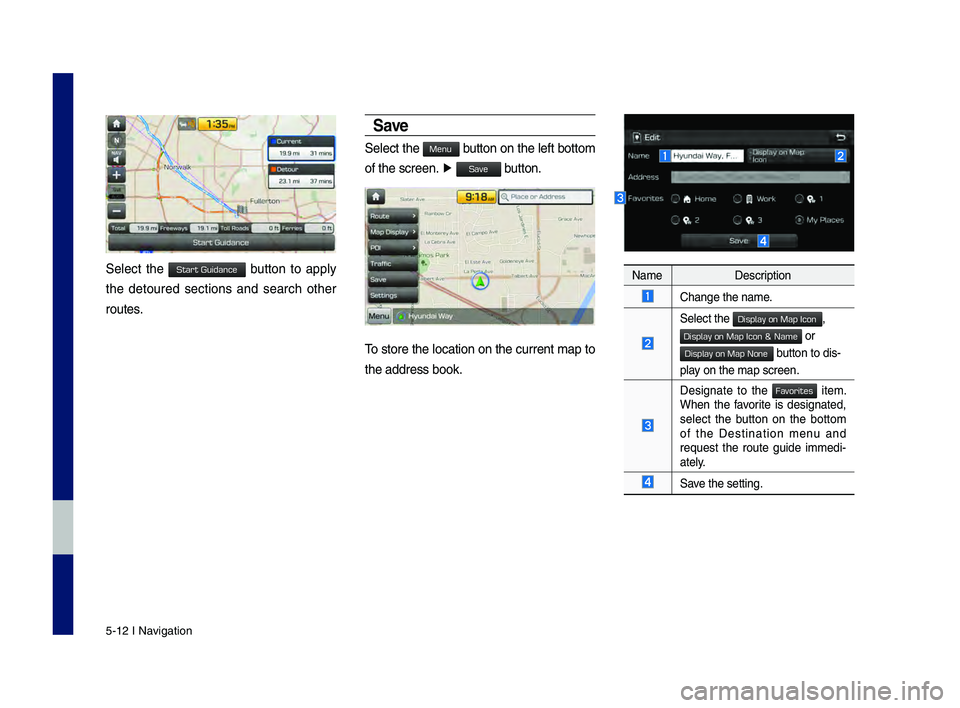
Task: Click the inline Favorites button in table
Action: click(794, 391)
